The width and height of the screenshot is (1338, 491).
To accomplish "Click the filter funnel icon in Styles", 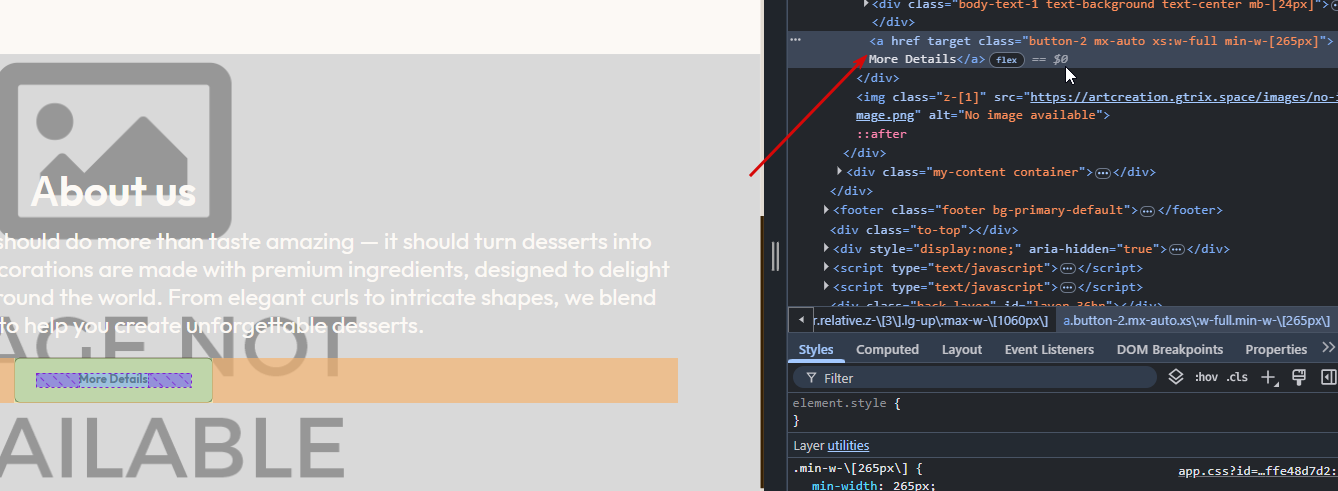I will pyautogui.click(x=809, y=378).
